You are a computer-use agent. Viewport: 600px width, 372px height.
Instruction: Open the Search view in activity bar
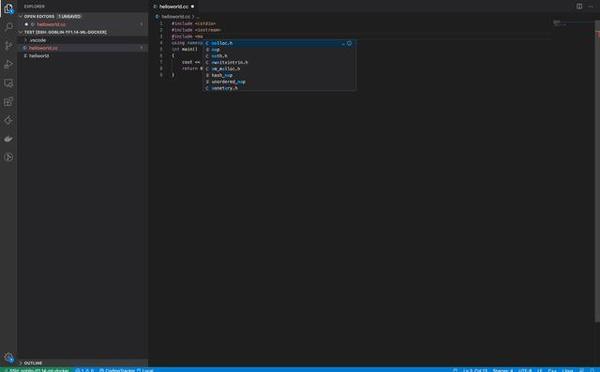[x=8, y=27]
